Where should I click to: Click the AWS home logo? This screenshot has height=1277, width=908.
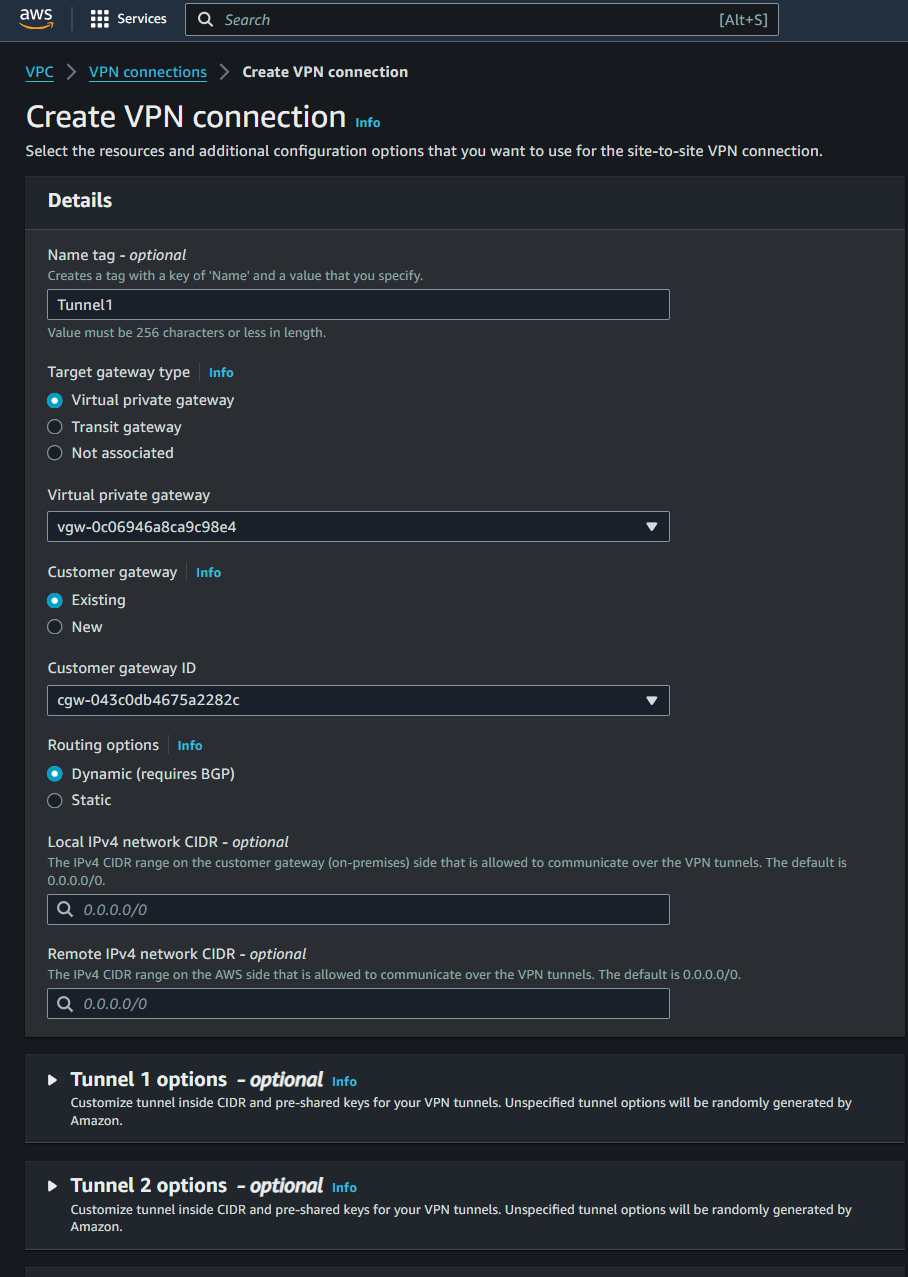point(36,19)
